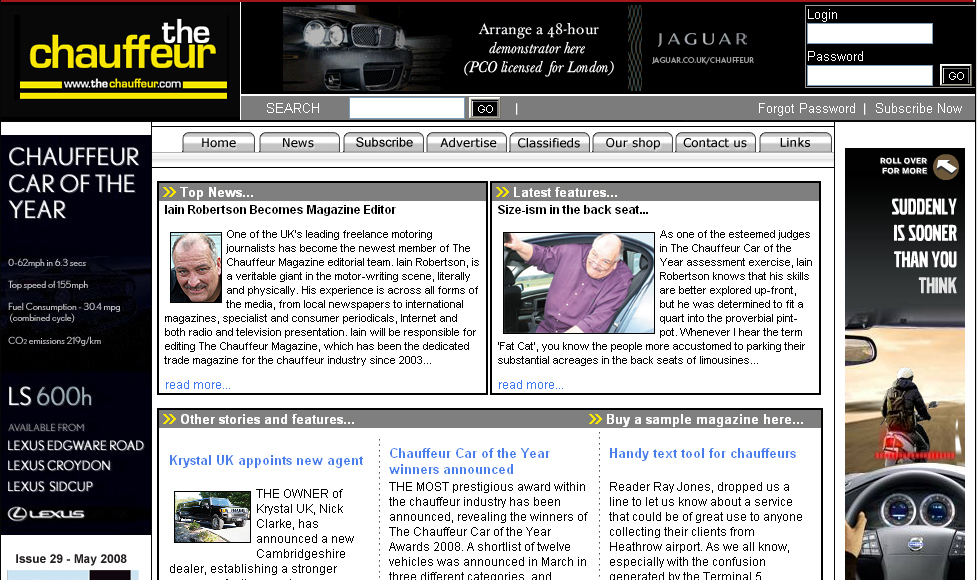Focus the Login input field

(x=869, y=34)
